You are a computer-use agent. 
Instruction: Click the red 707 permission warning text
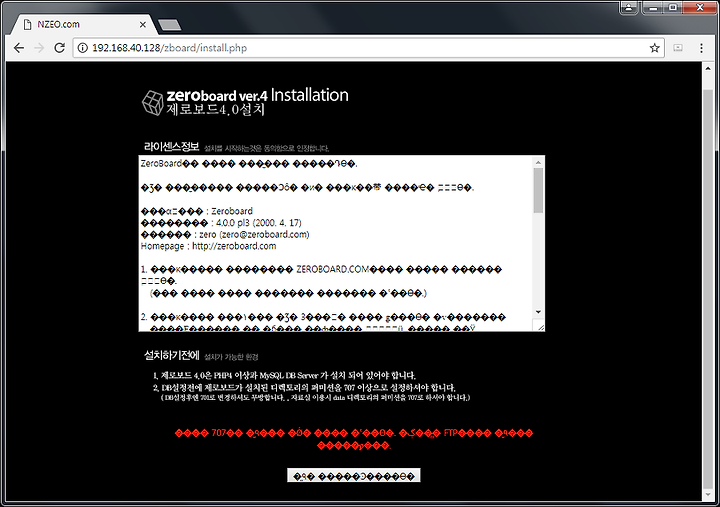tap(354, 439)
